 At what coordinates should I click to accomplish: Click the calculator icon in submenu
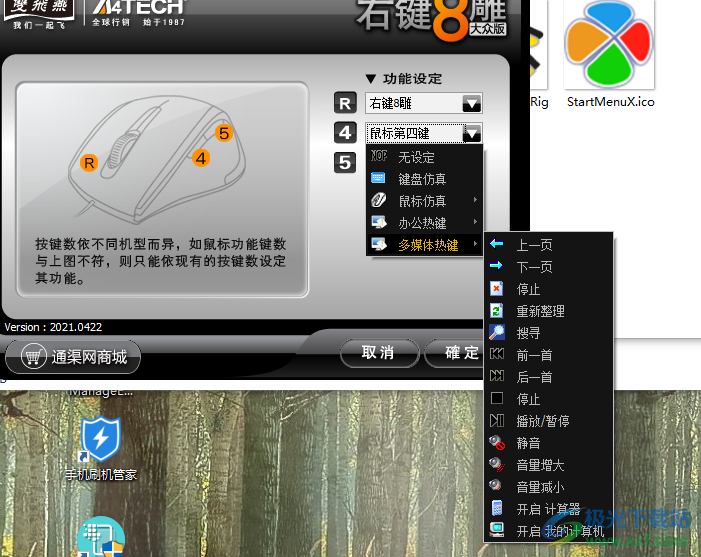(x=497, y=508)
